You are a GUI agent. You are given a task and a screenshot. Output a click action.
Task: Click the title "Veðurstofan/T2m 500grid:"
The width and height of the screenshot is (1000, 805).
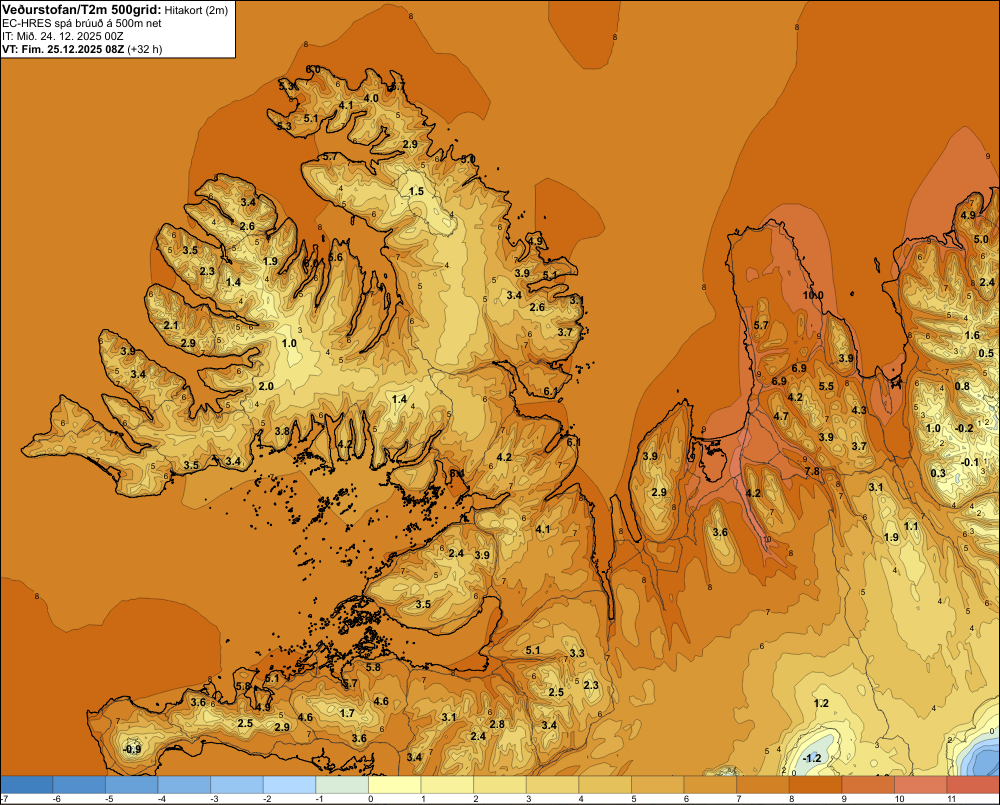tap(82, 9)
